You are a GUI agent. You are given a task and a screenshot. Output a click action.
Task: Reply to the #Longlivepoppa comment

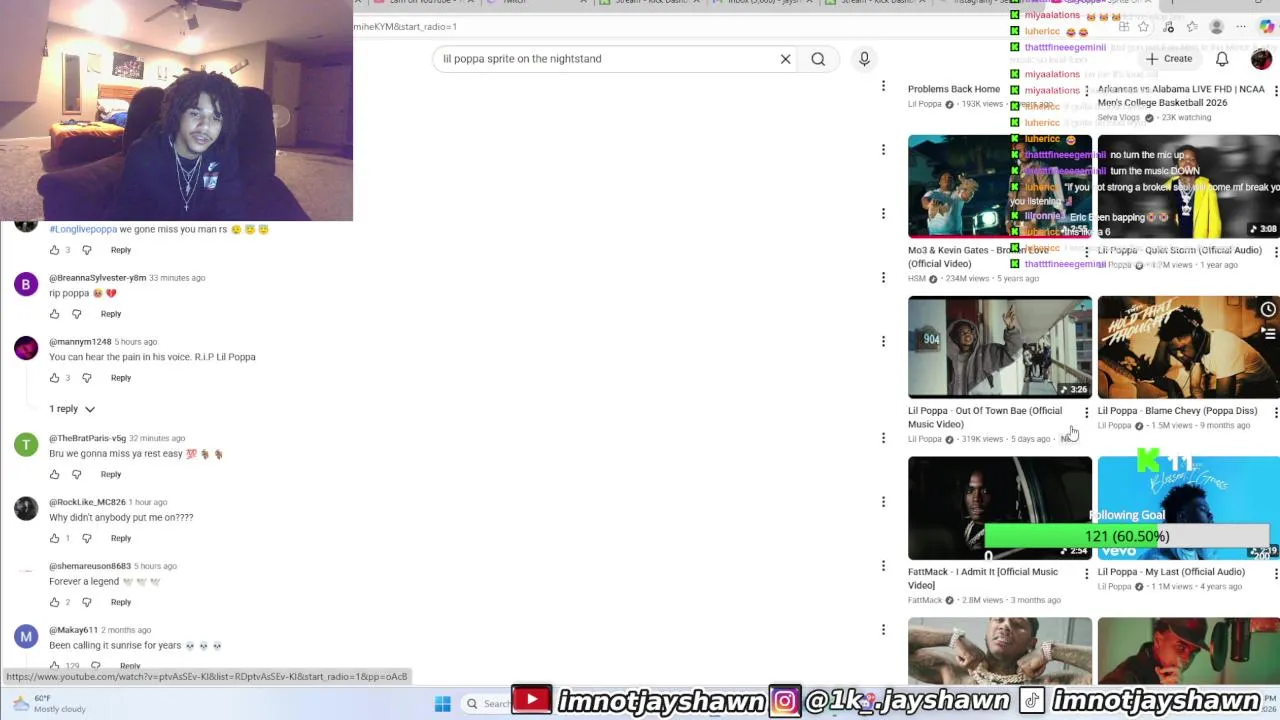tap(120, 250)
